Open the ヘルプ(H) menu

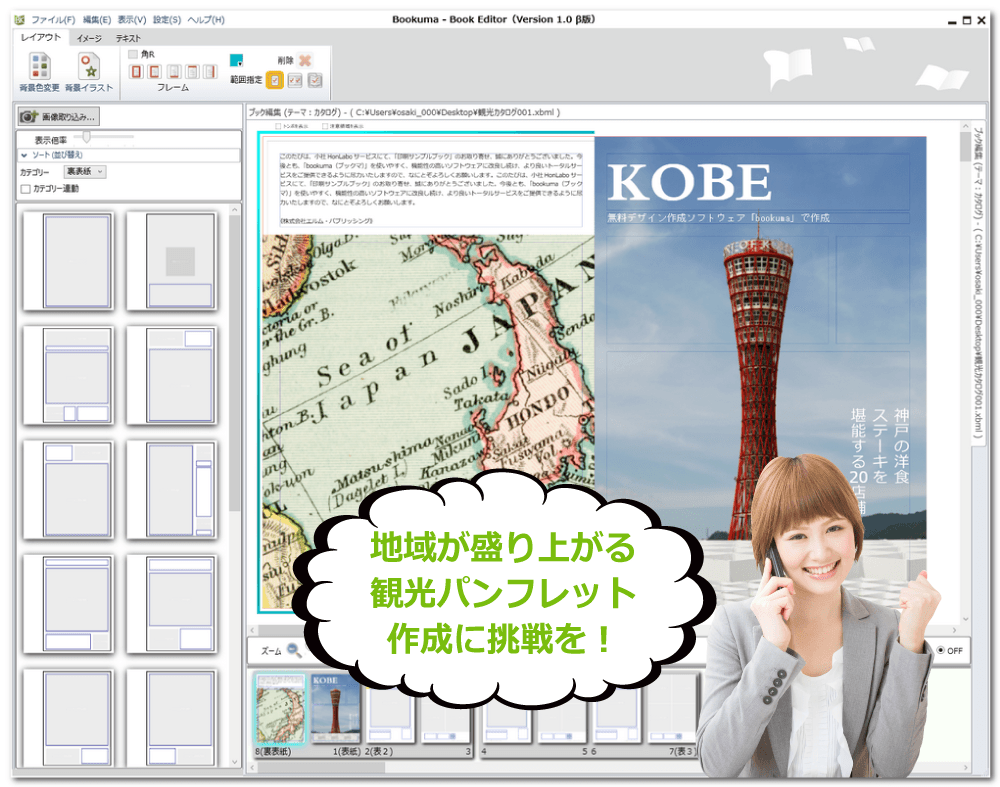pos(206,19)
